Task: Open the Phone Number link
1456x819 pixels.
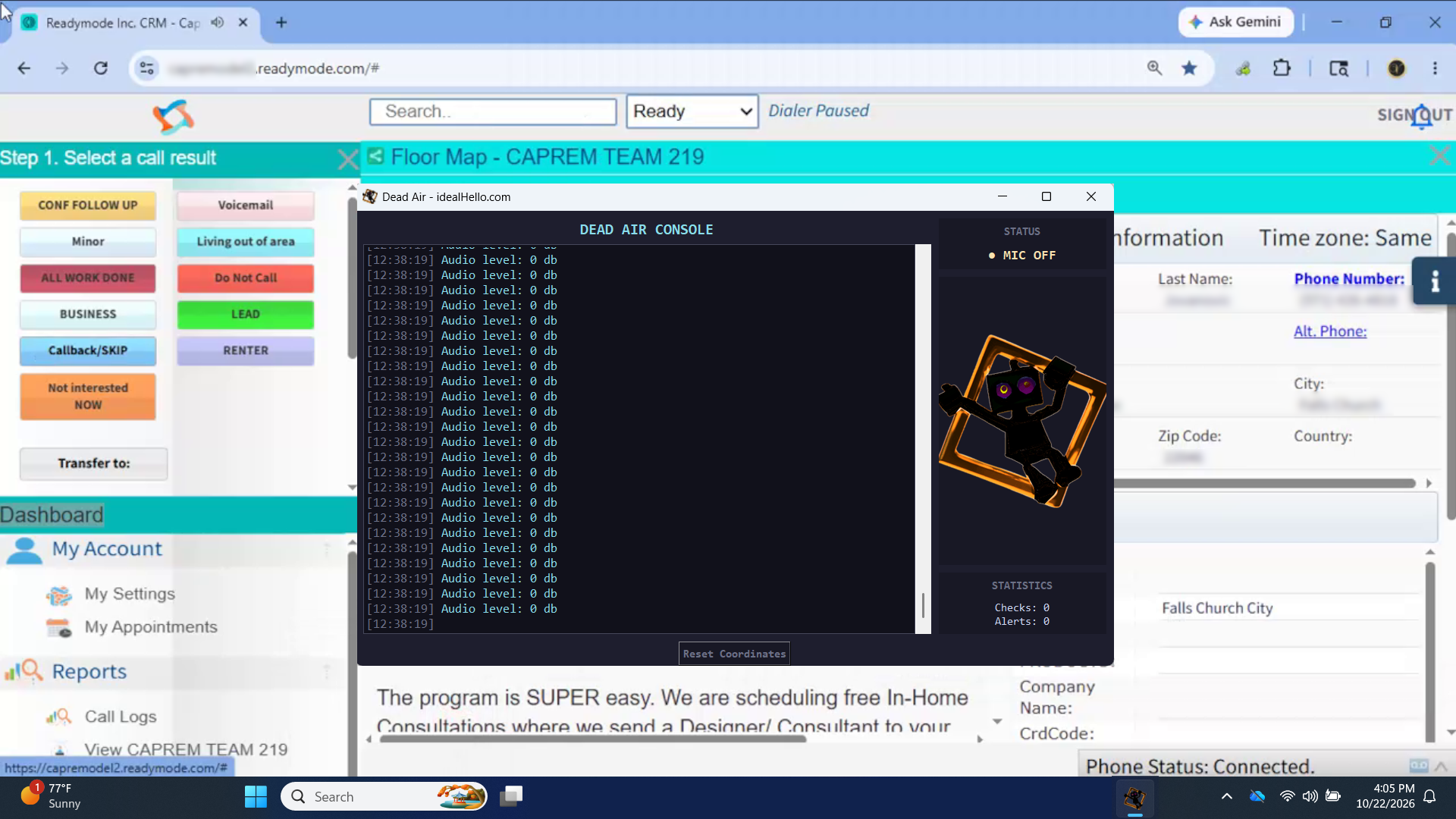Action: [1349, 278]
